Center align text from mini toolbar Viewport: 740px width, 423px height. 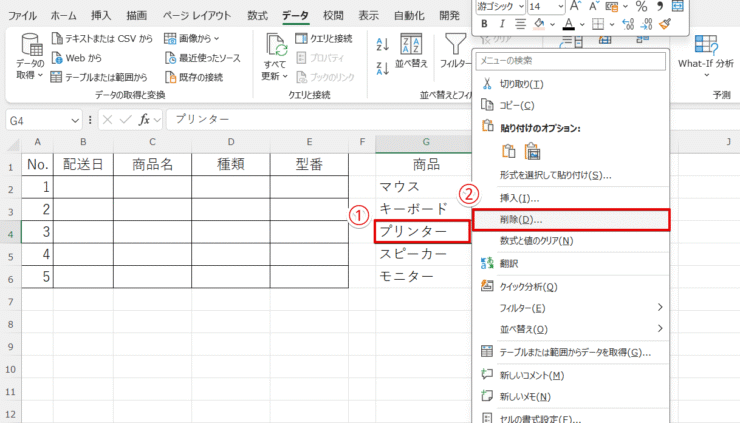click(520, 24)
